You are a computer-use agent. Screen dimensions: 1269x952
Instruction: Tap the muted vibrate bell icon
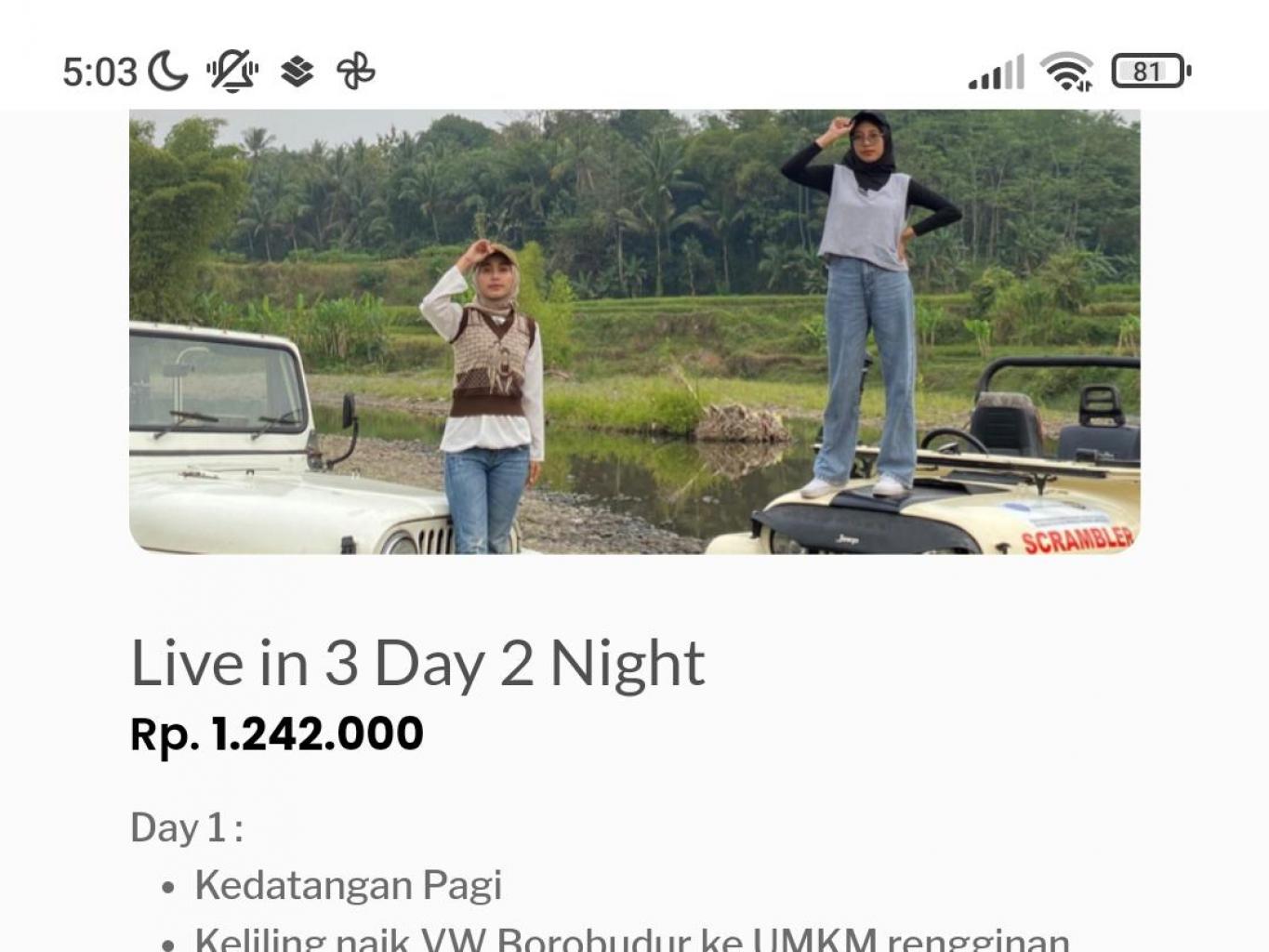[232, 72]
